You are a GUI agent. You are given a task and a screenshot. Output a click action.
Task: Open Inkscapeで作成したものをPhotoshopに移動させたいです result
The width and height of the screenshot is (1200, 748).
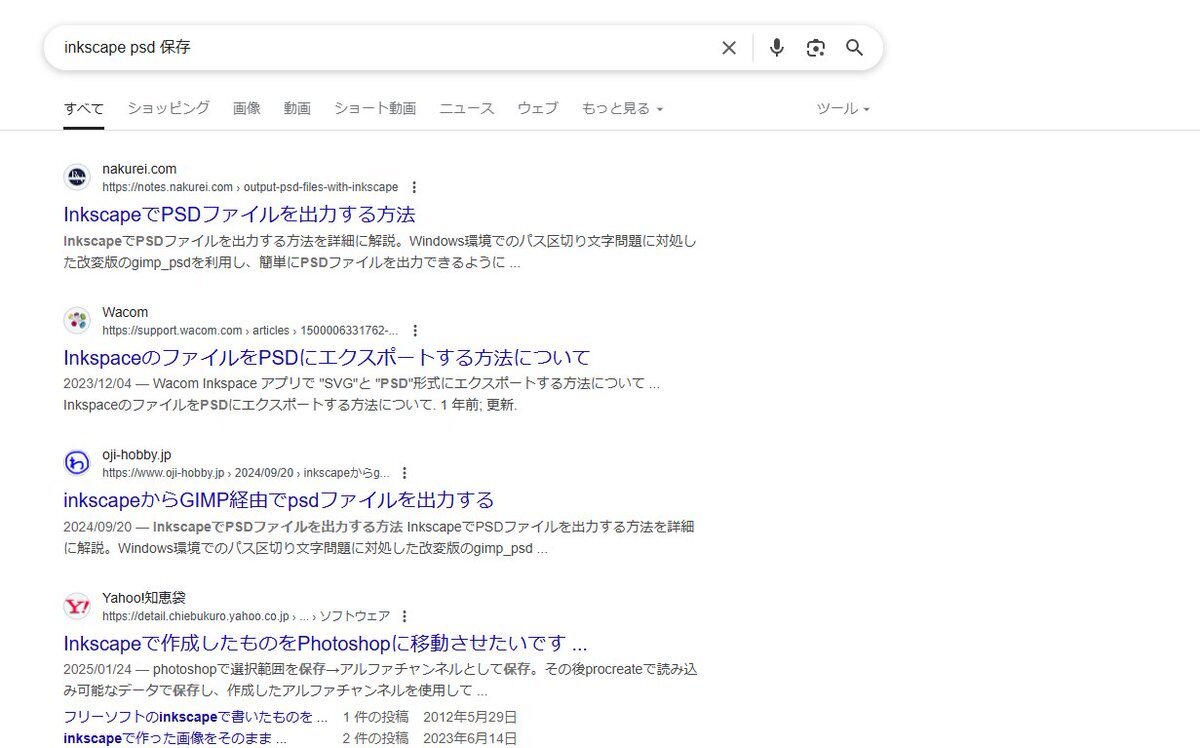(325, 642)
